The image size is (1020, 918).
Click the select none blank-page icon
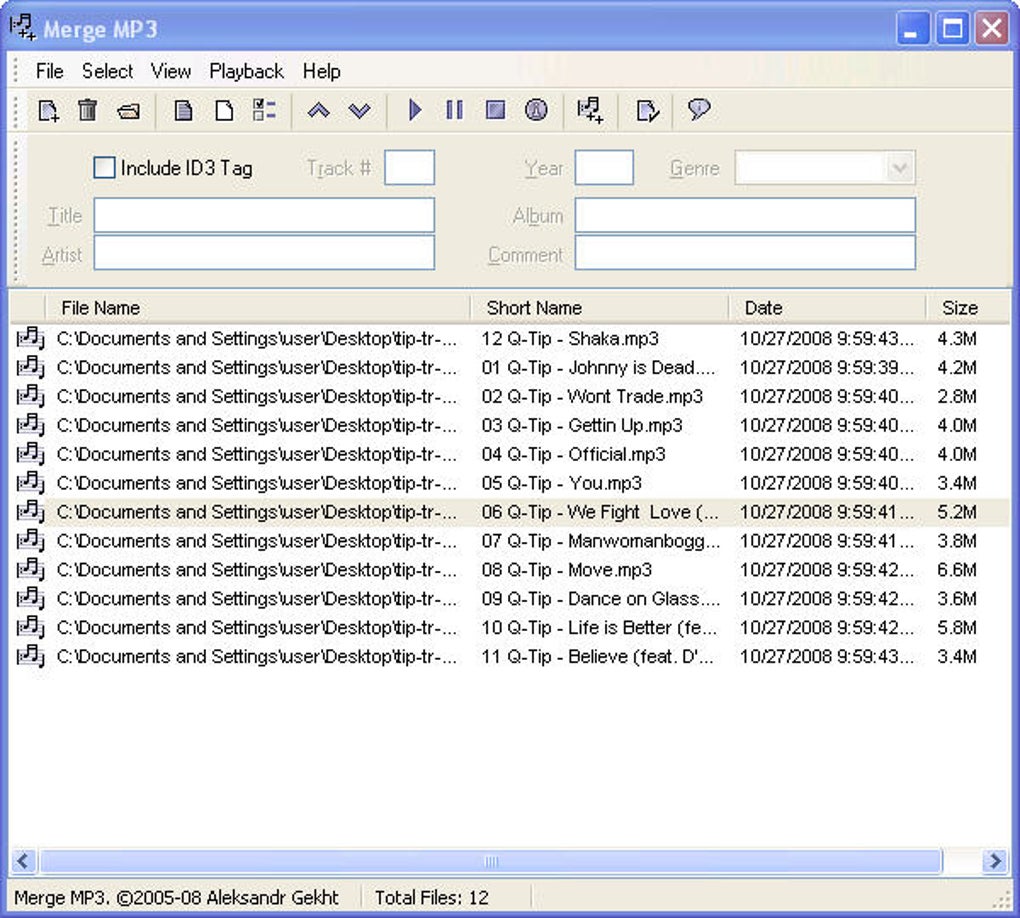pos(224,111)
